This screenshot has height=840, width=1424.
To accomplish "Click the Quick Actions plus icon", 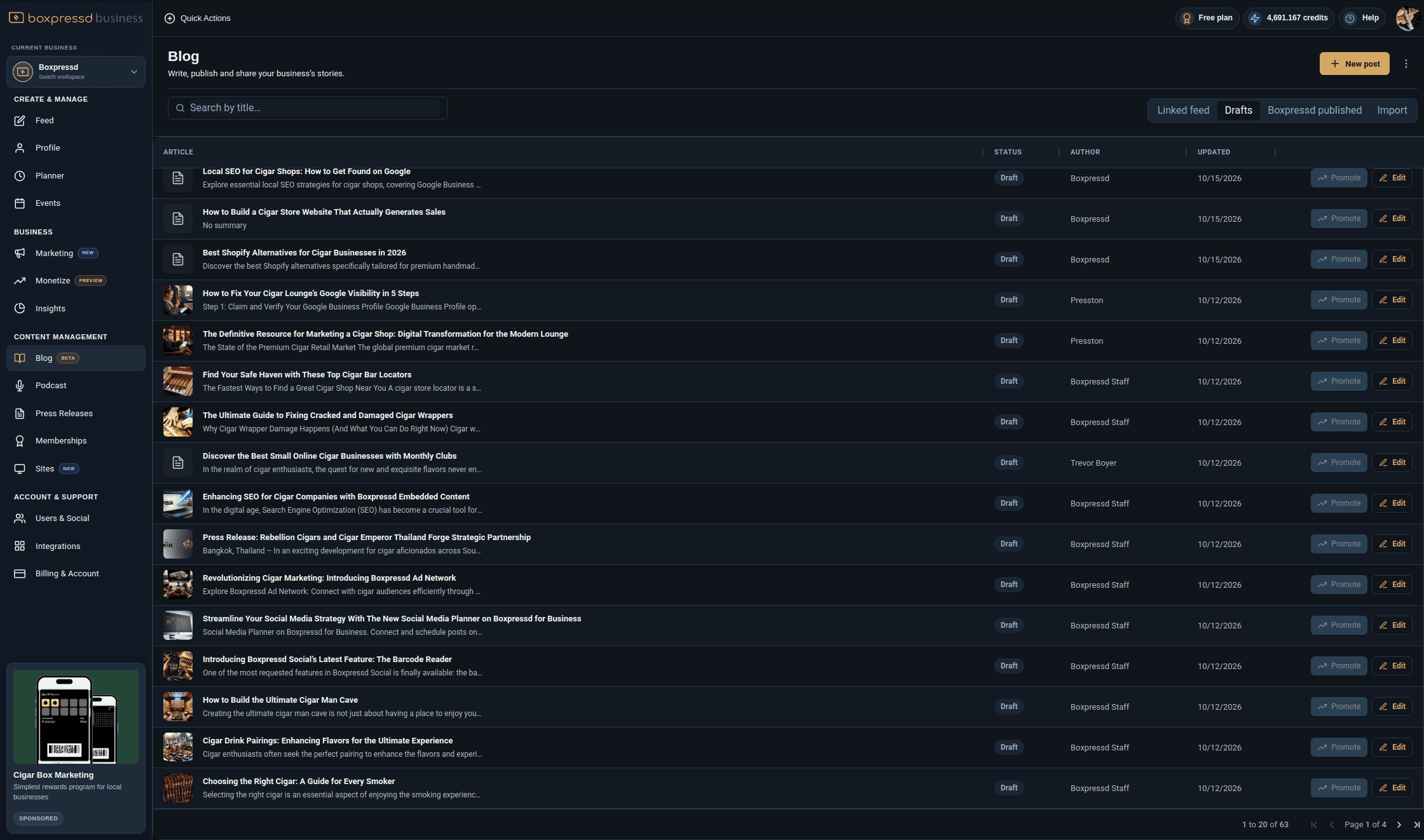I will tap(170, 18).
